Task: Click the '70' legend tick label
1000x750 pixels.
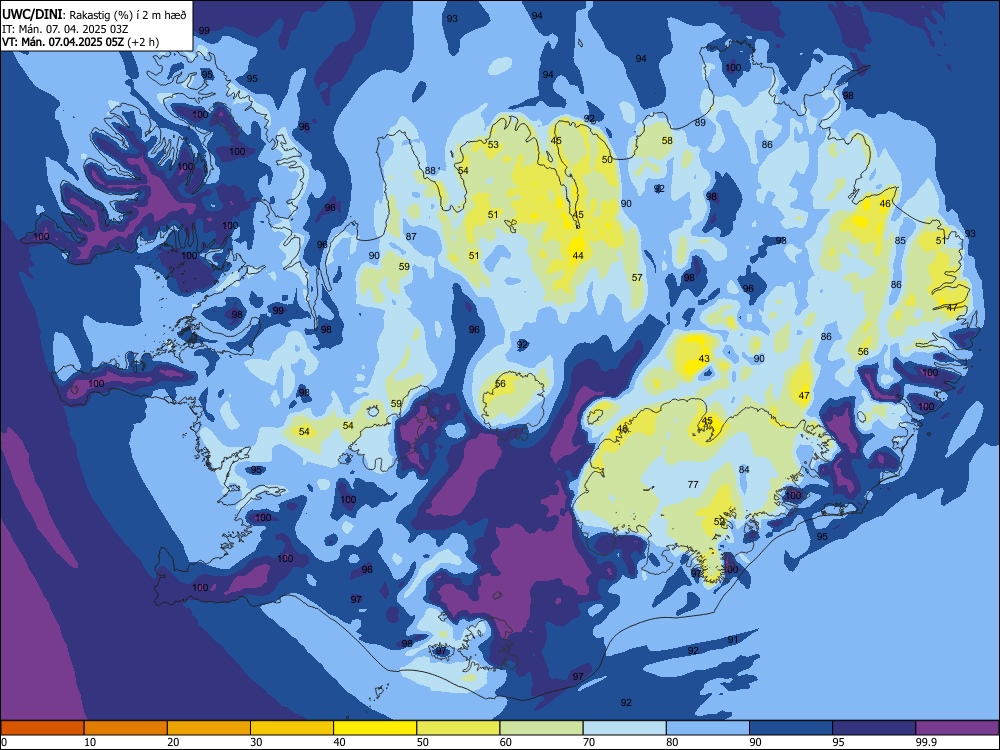Action: [x=589, y=742]
